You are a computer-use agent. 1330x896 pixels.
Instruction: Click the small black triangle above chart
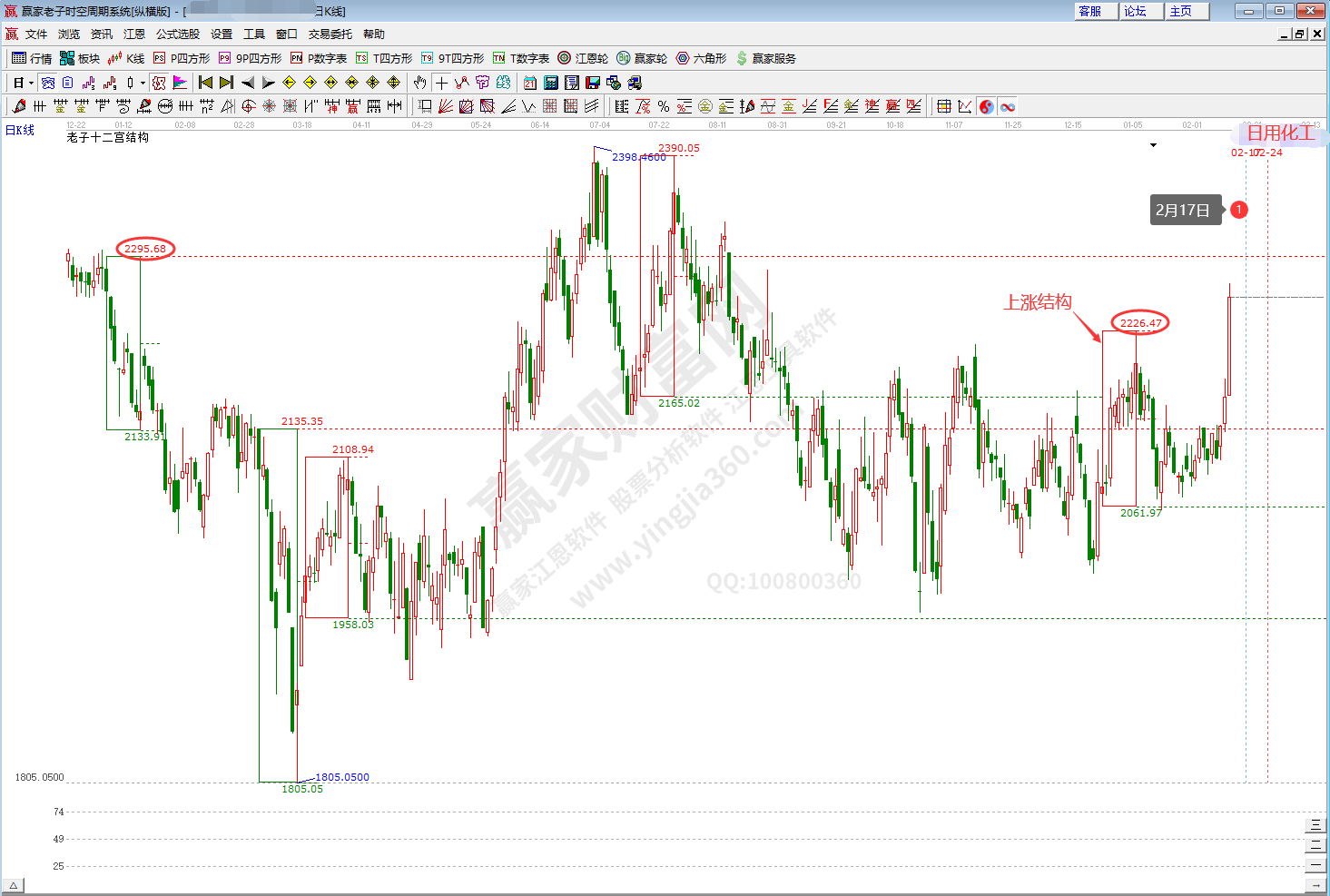pyautogui.click(x=1154, y=145)
